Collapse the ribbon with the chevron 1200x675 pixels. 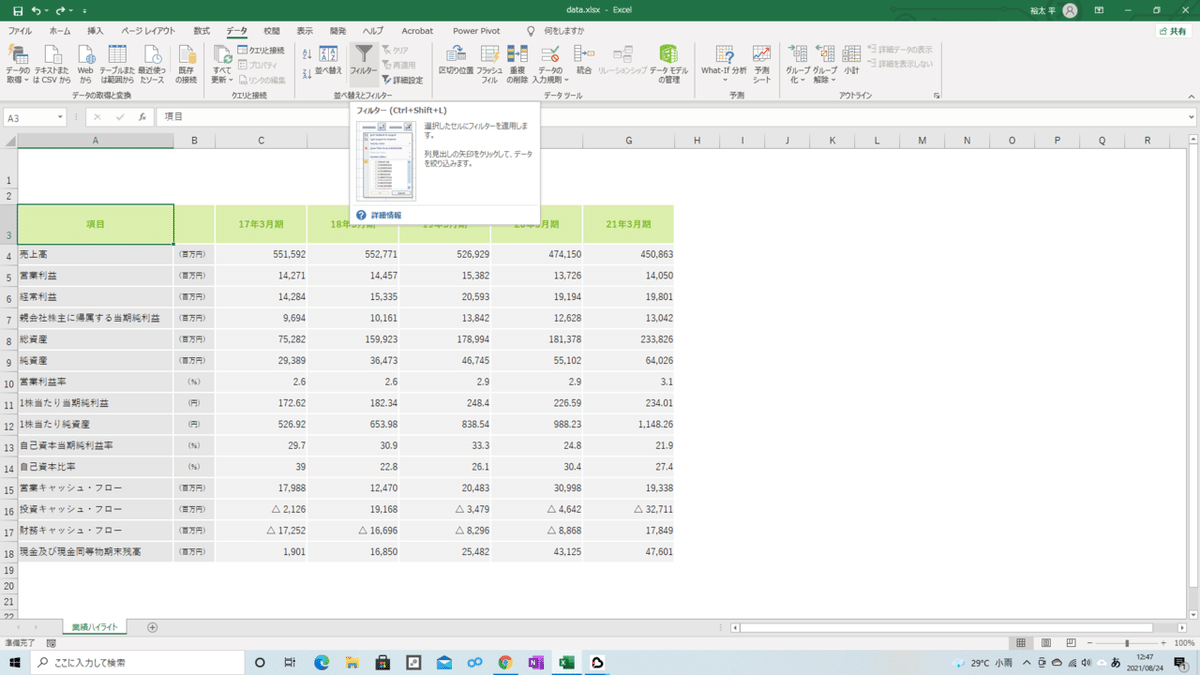[x=1190, y=96]
